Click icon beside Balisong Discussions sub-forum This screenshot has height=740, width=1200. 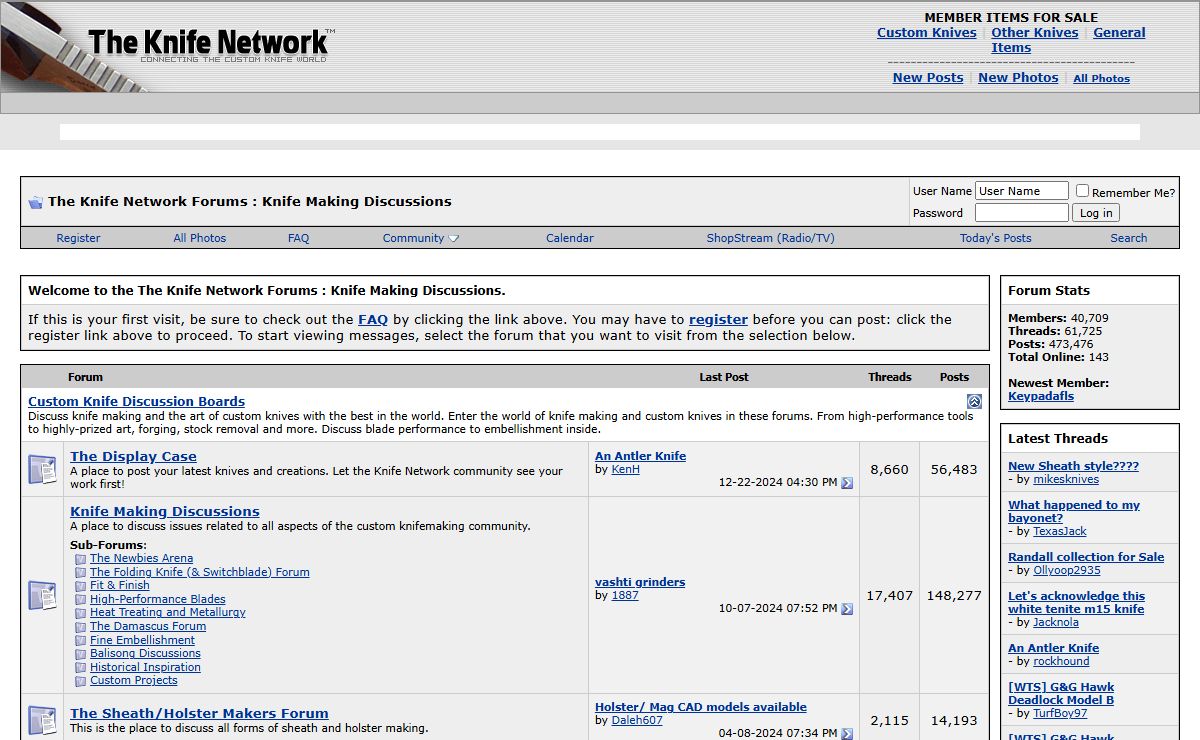81,654
